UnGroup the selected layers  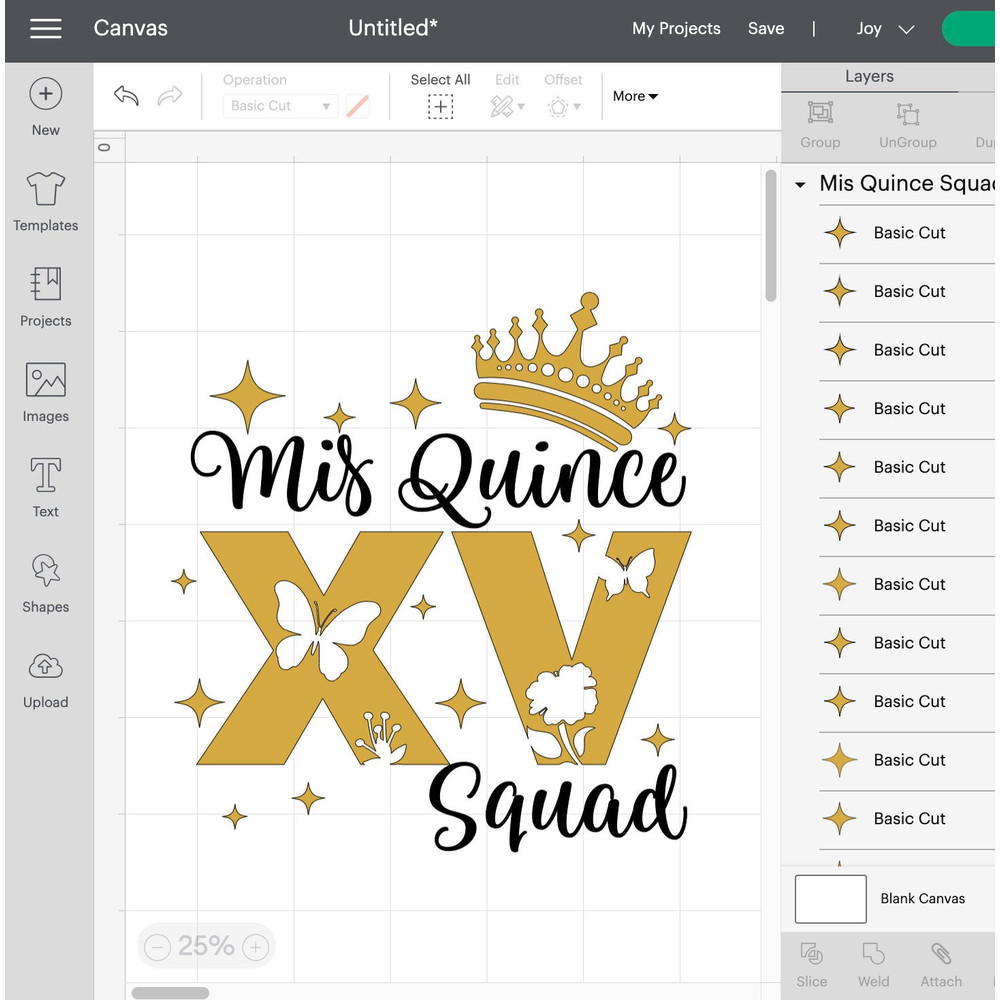coord(907,123)
